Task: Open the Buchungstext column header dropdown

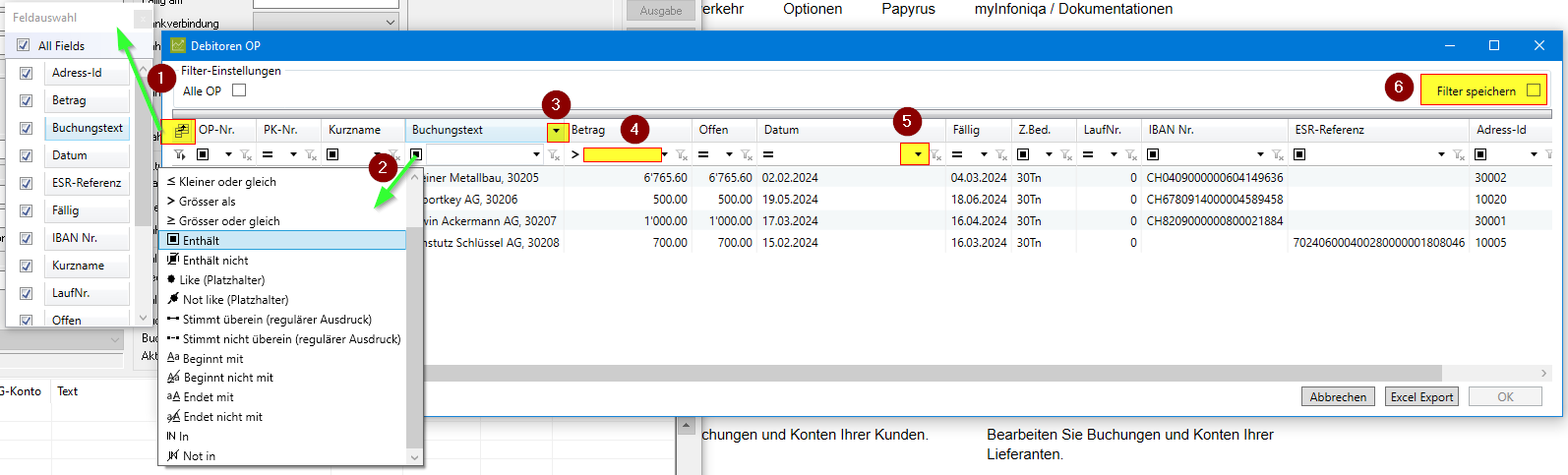Action: coord(557,131)
